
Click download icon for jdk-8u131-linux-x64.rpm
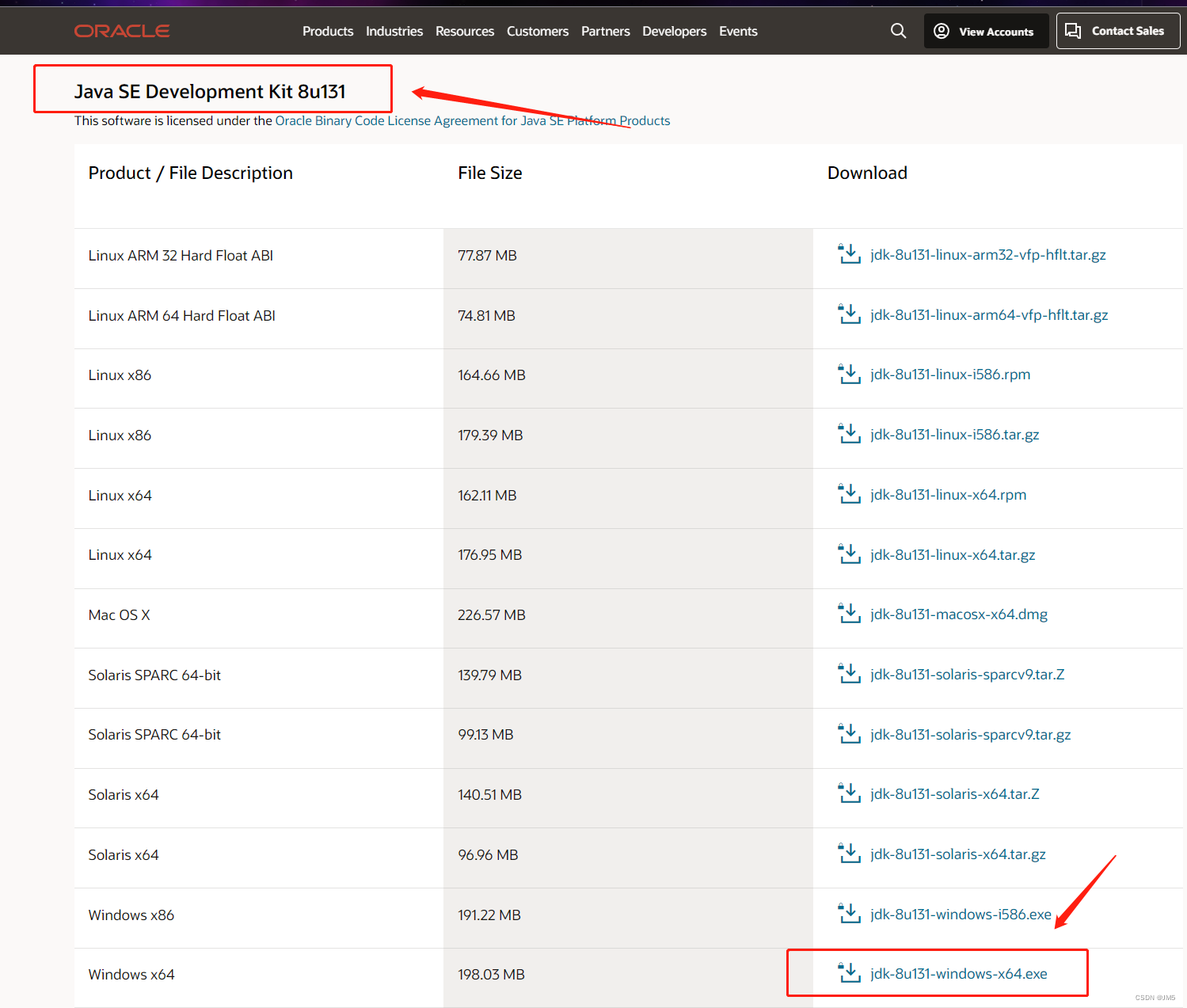pos(849,494)
